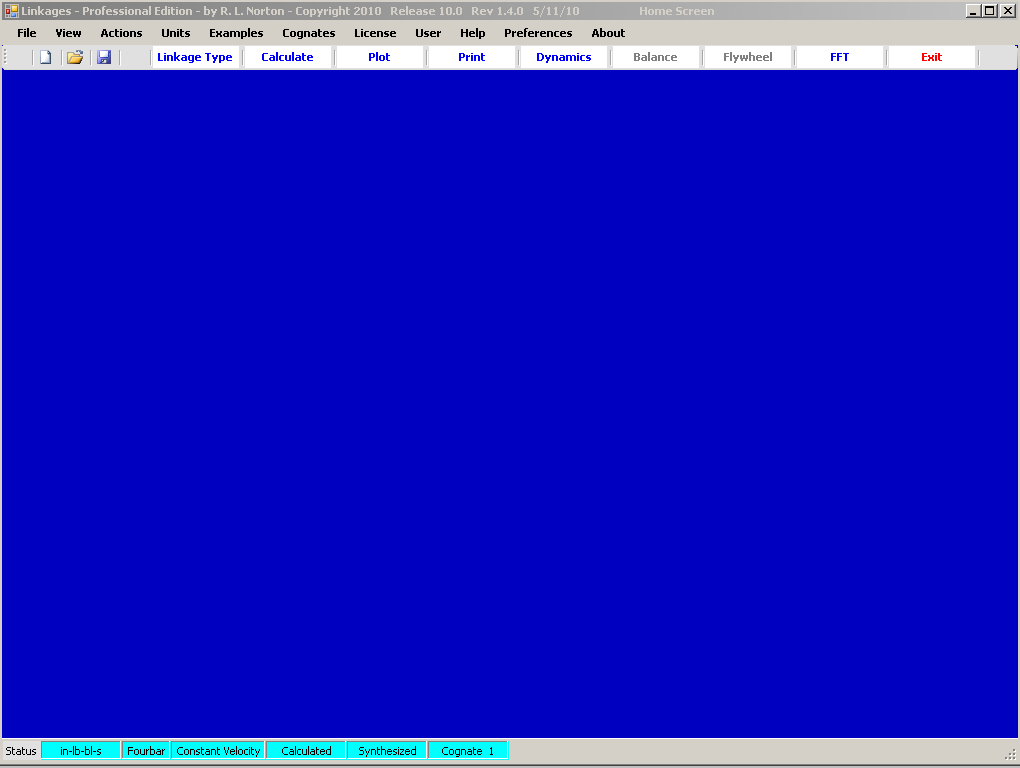Maximize the Linkages window
Viewport: 1020px width, 768px height.
pos(989,11)
